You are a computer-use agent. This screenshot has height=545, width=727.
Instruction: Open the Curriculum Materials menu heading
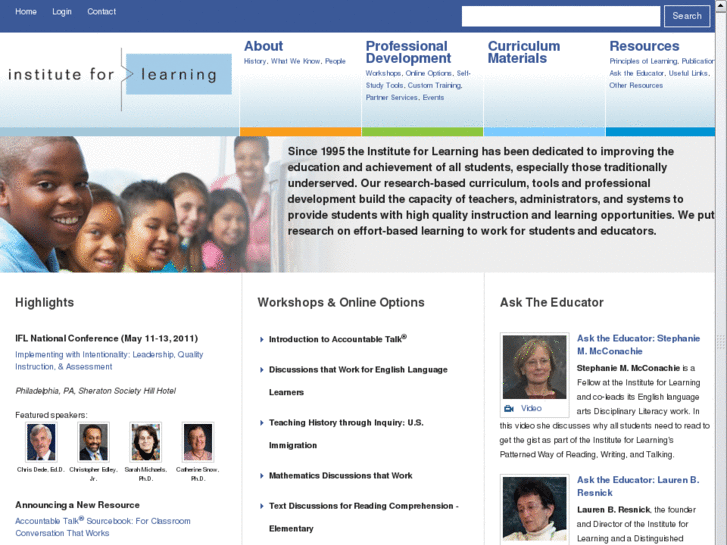(524, 52)
